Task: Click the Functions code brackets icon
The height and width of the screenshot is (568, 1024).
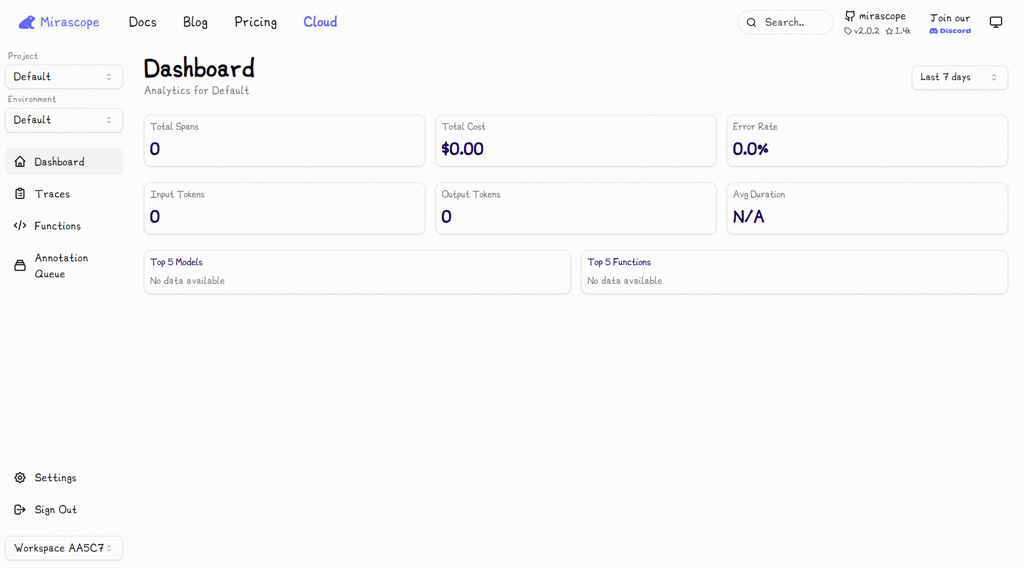Action: [20, 225]
